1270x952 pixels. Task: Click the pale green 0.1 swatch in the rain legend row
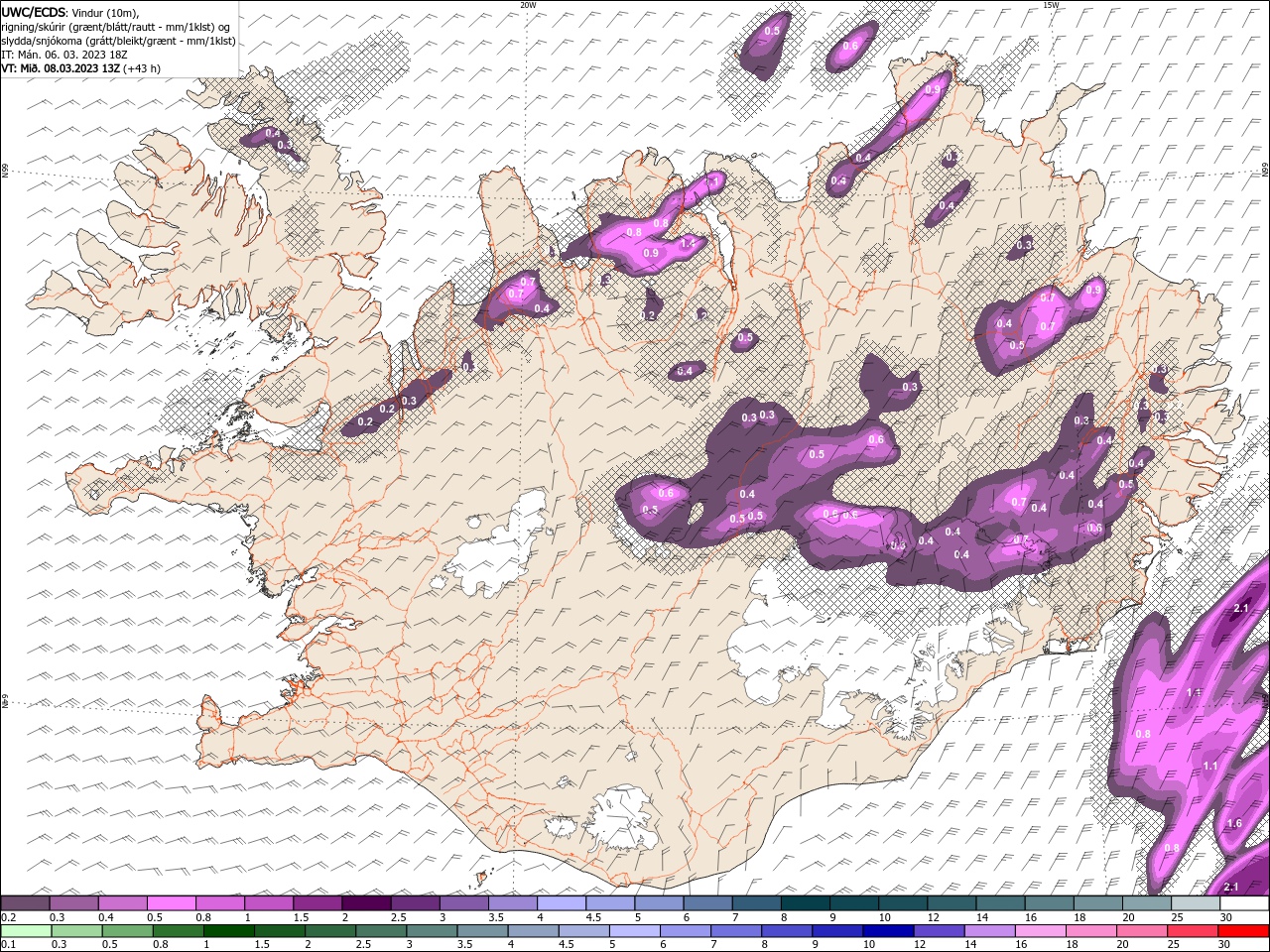pyautogui.click(x=27, y=931)
